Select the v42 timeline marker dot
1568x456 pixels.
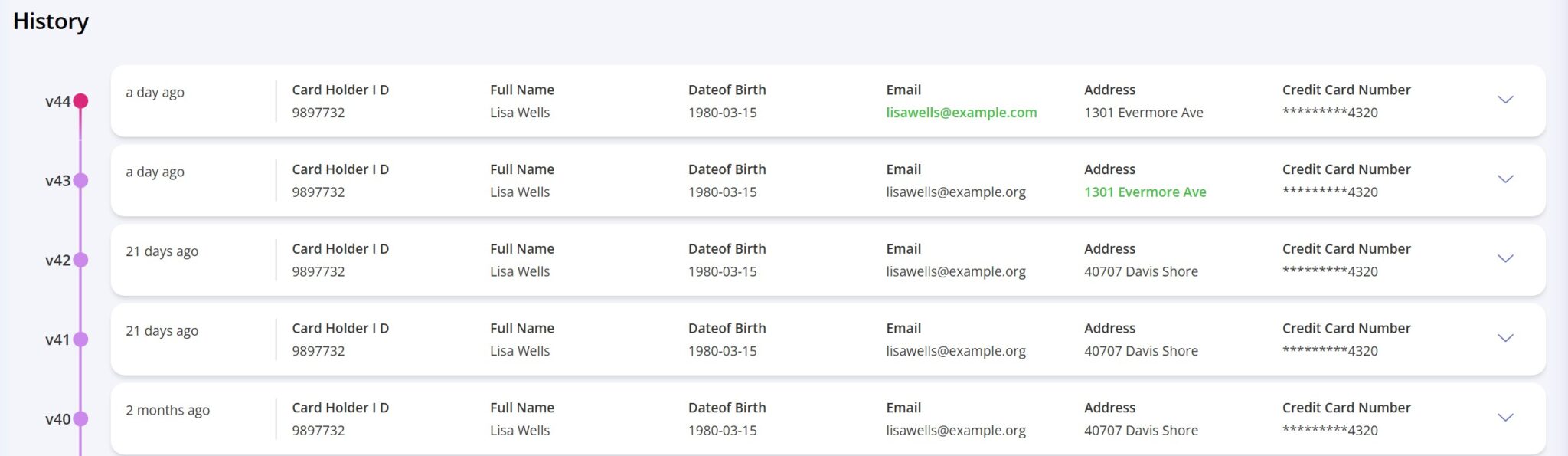point(80,261)
